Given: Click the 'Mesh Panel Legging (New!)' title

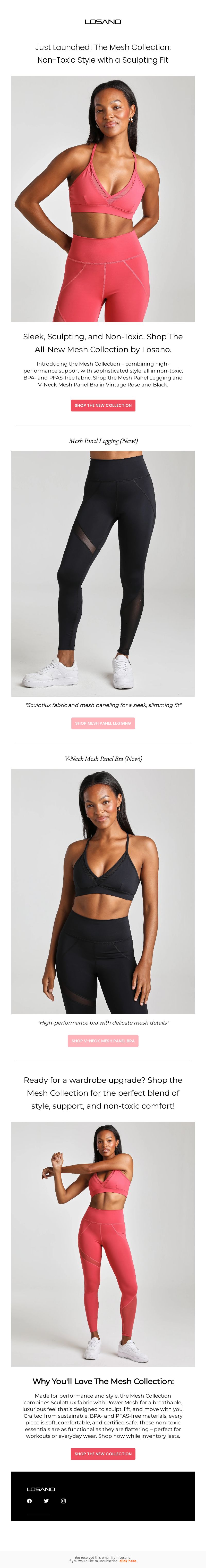Looking at the screenshot, I should point(103,441).
